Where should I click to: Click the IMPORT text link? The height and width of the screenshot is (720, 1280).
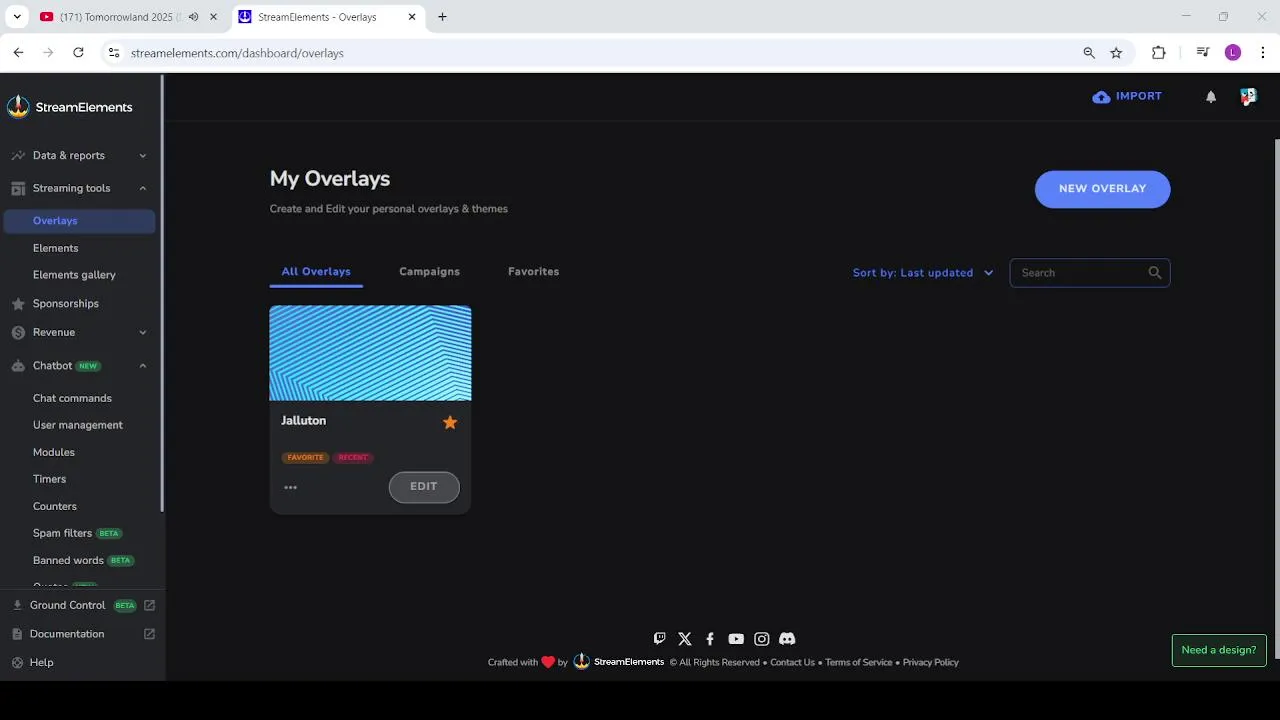1139,96
